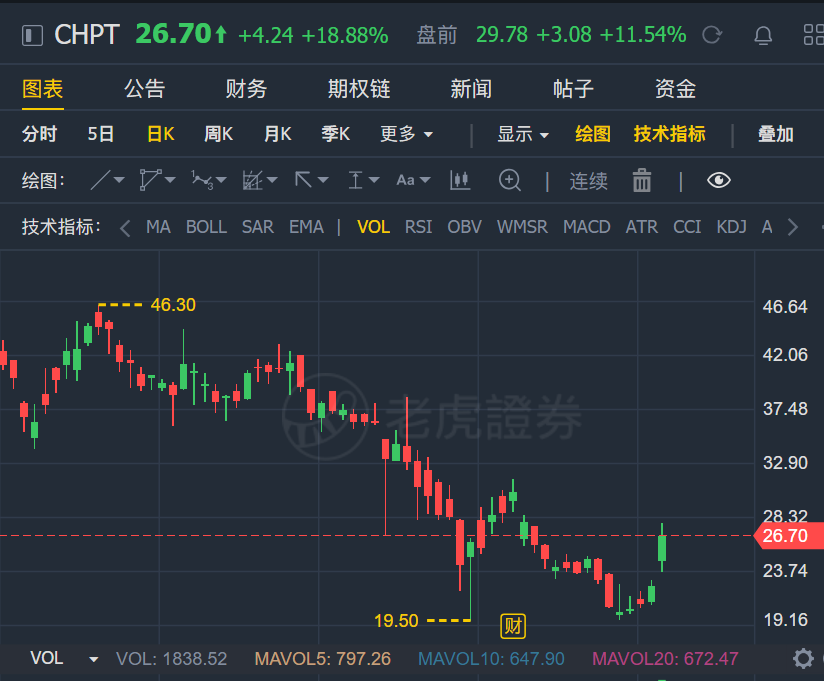
Task: Toggle the 绘图 drawing toolbar
Action: click(593, 134)
